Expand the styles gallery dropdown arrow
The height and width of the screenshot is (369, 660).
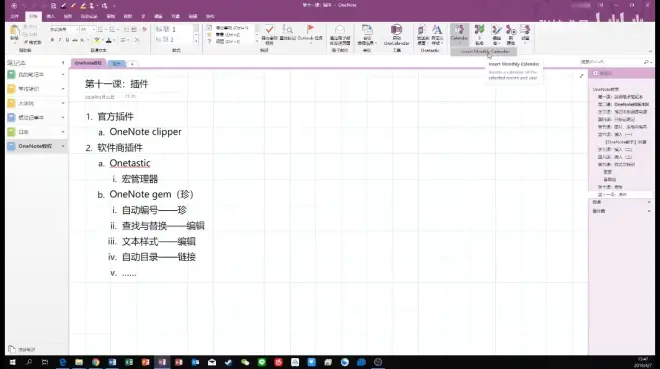(196, 42)
